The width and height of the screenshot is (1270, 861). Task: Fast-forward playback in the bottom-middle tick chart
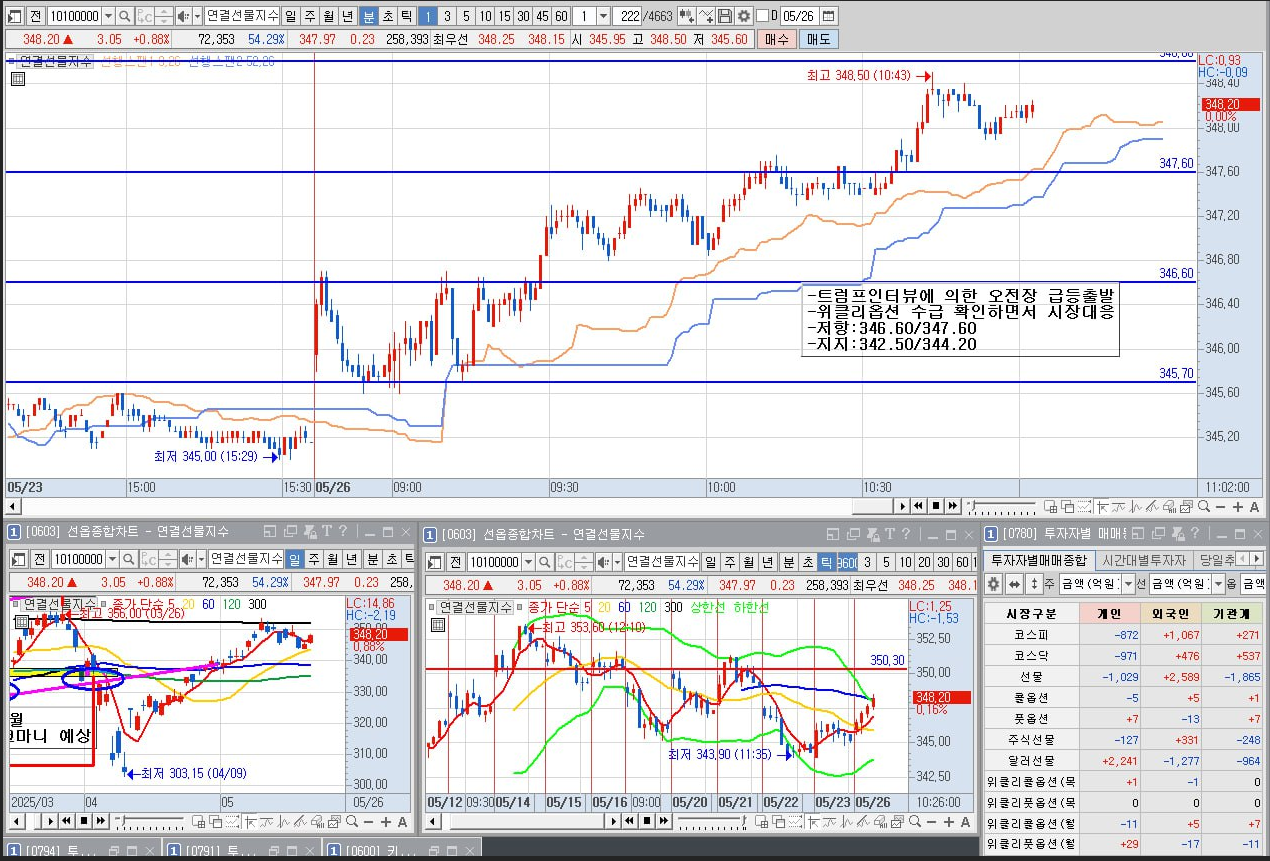(663, 822)
